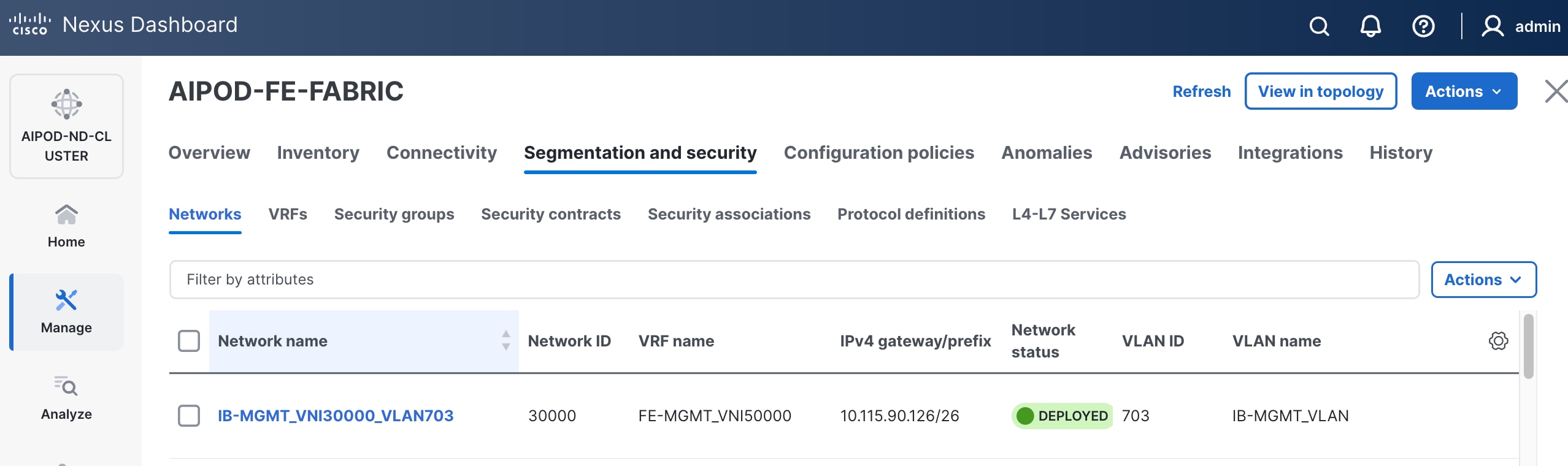Switch to the Connectivity tab
The width and height of the screenshot is (1568, 466).
tap(442, 153)
